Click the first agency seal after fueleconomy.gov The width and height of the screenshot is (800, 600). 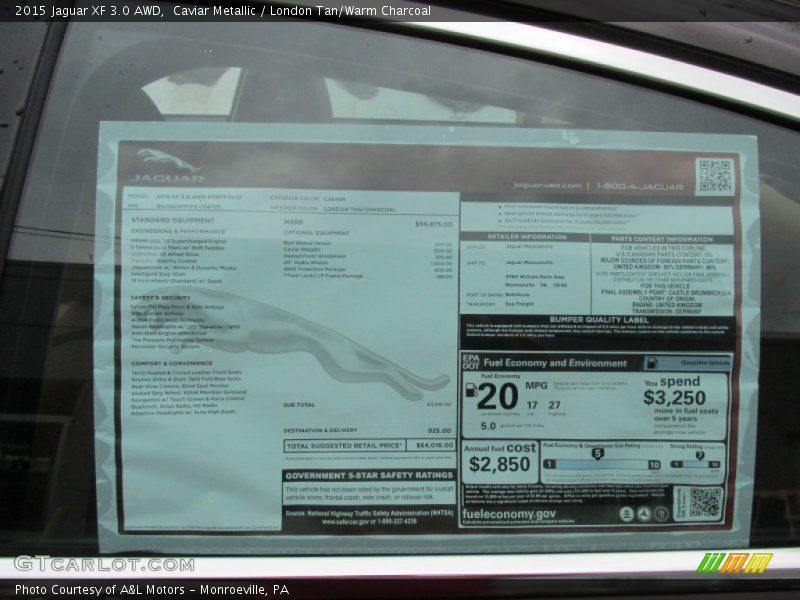[x=627, y=514]
